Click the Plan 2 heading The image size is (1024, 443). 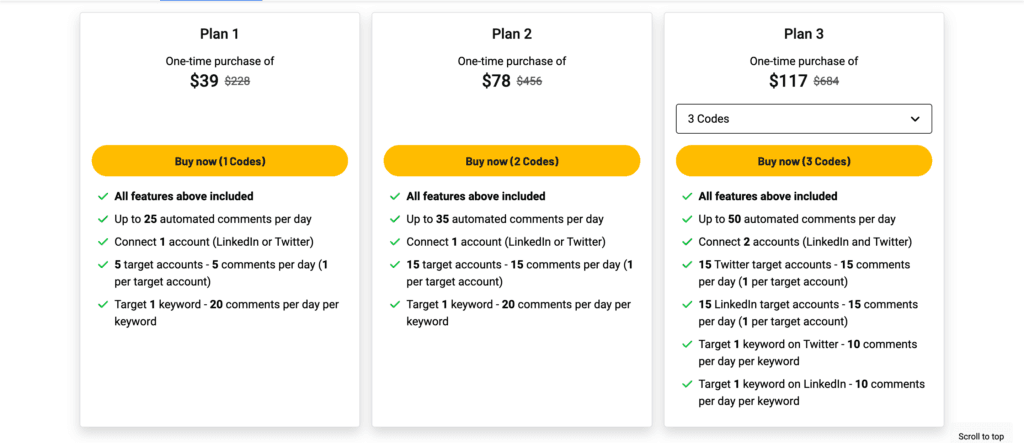point(511,34)
